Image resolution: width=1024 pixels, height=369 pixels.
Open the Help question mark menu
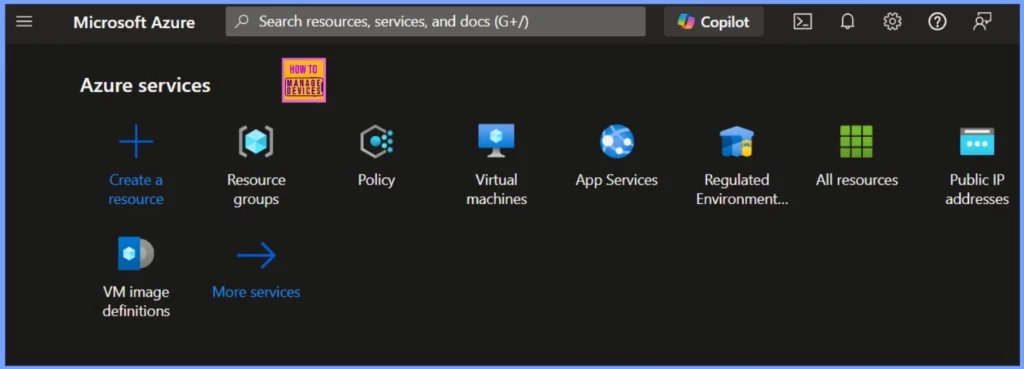937,22
